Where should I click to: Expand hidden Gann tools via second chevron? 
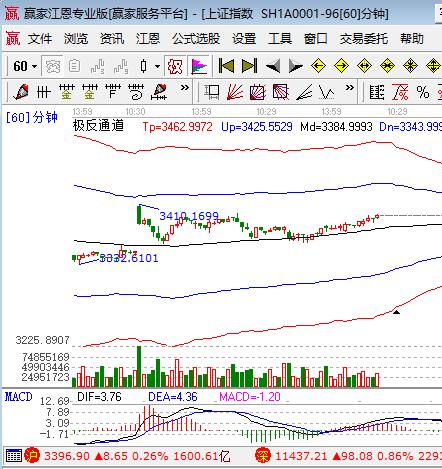[x=349, y=88]
